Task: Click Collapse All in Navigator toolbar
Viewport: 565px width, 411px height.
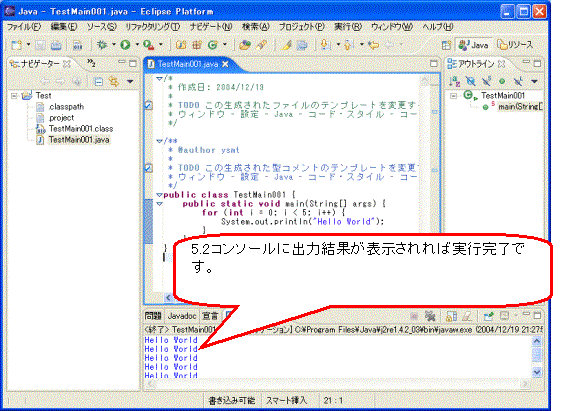Action: 98,81
